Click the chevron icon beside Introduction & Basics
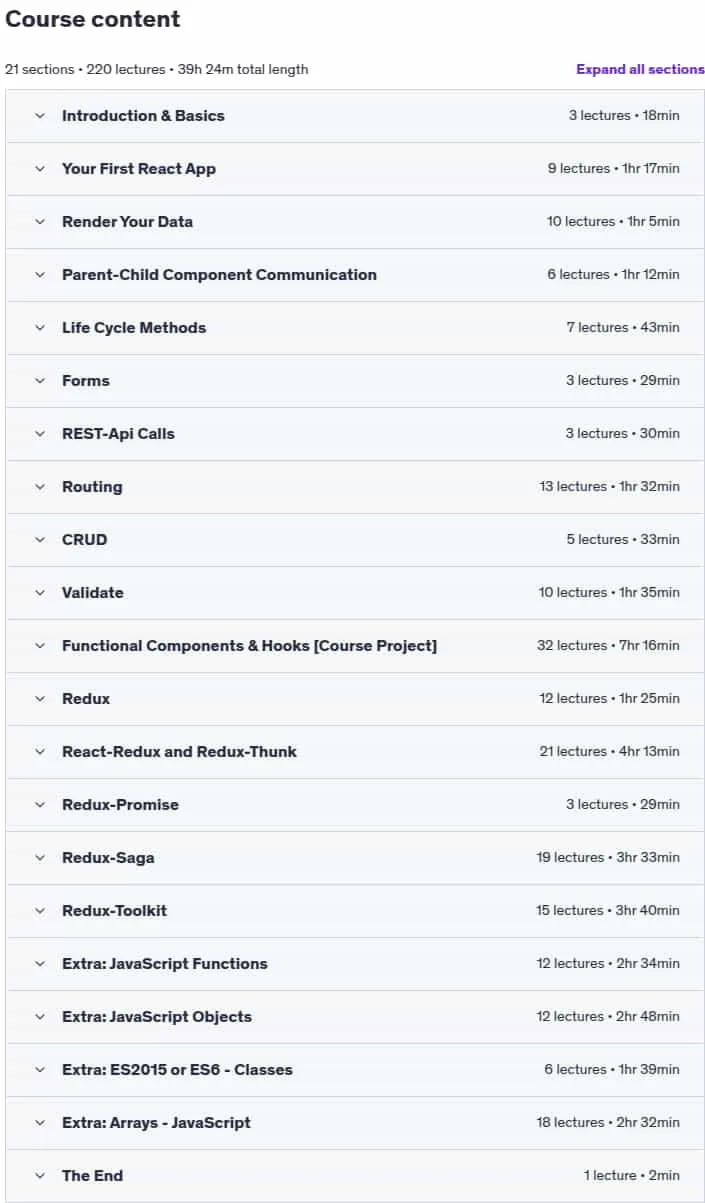This screenshot has width=705, height=1203. point(40,116)
